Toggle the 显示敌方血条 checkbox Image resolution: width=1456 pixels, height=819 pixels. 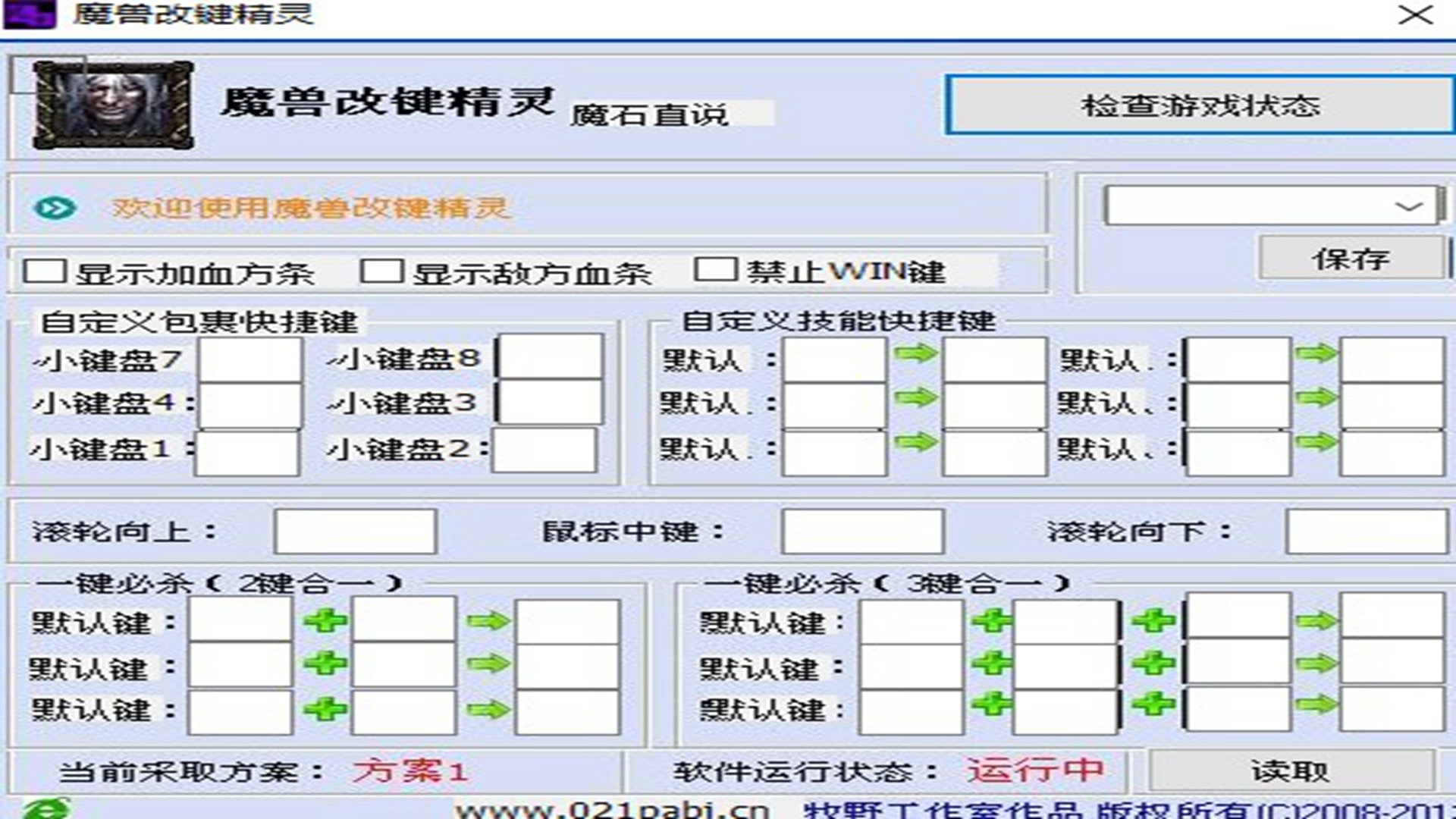[x=381, y=271]
